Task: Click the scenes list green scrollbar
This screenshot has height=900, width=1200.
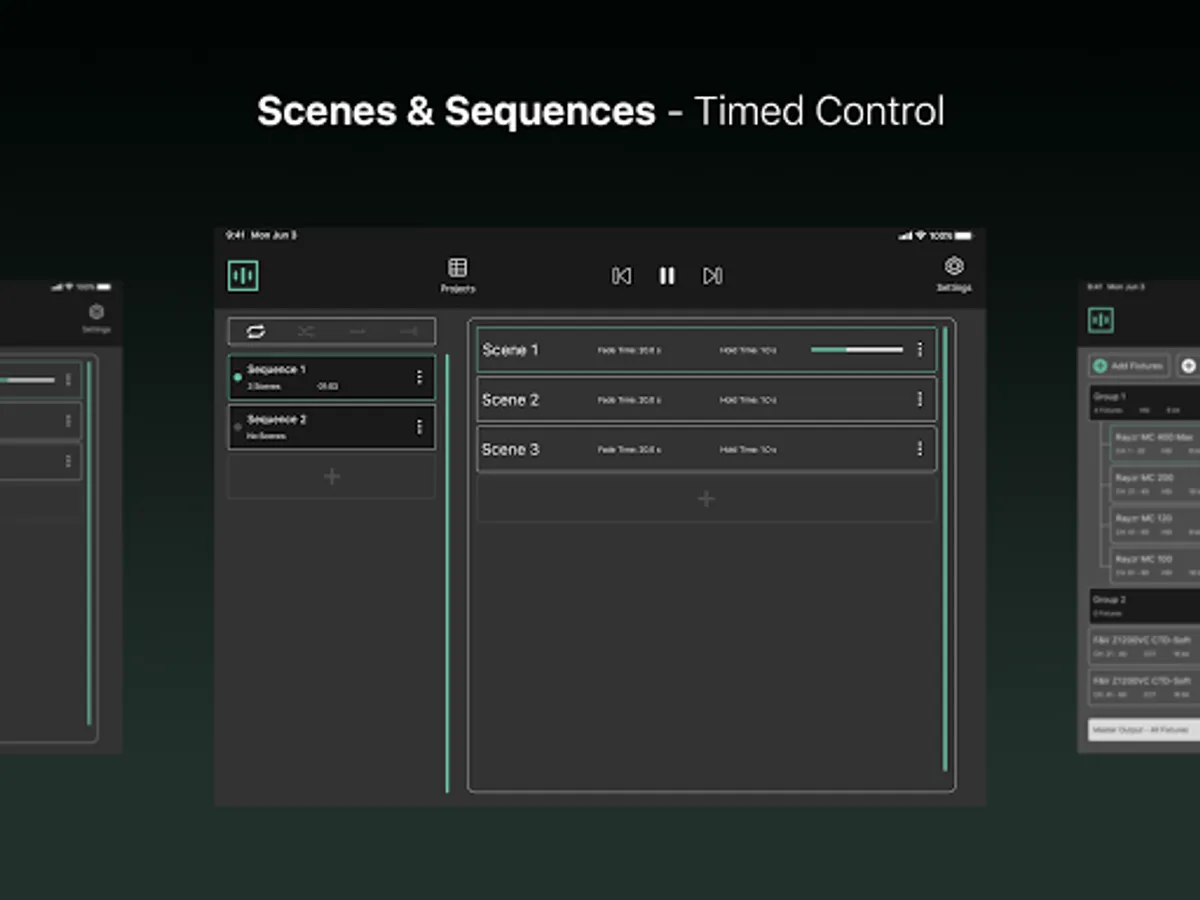Action: [x=945, y=548]
